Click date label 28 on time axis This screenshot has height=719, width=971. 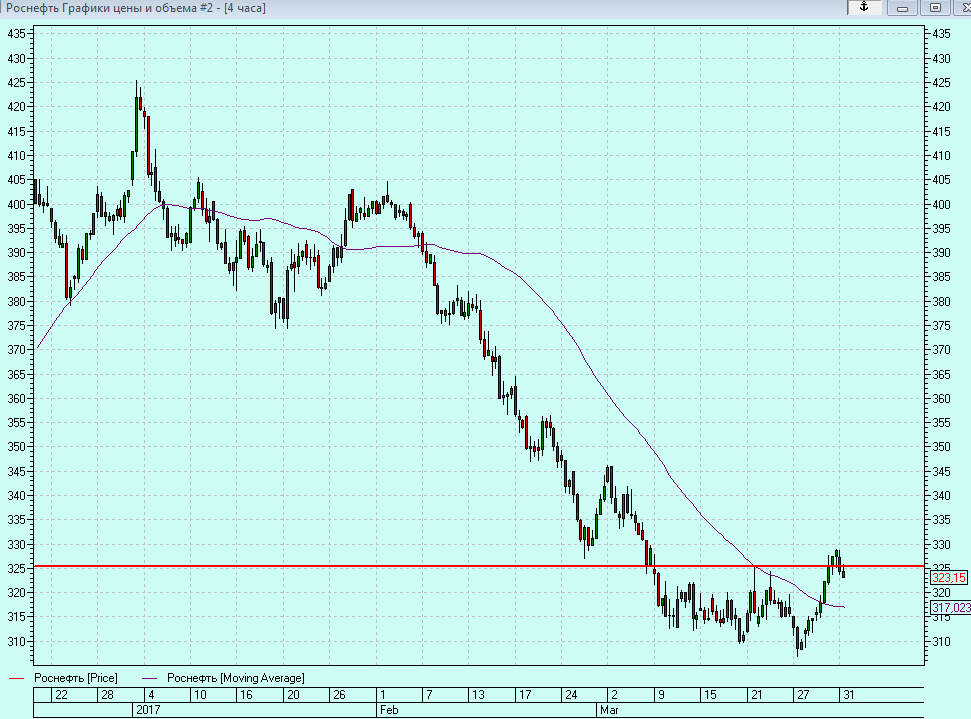point(107,695)
